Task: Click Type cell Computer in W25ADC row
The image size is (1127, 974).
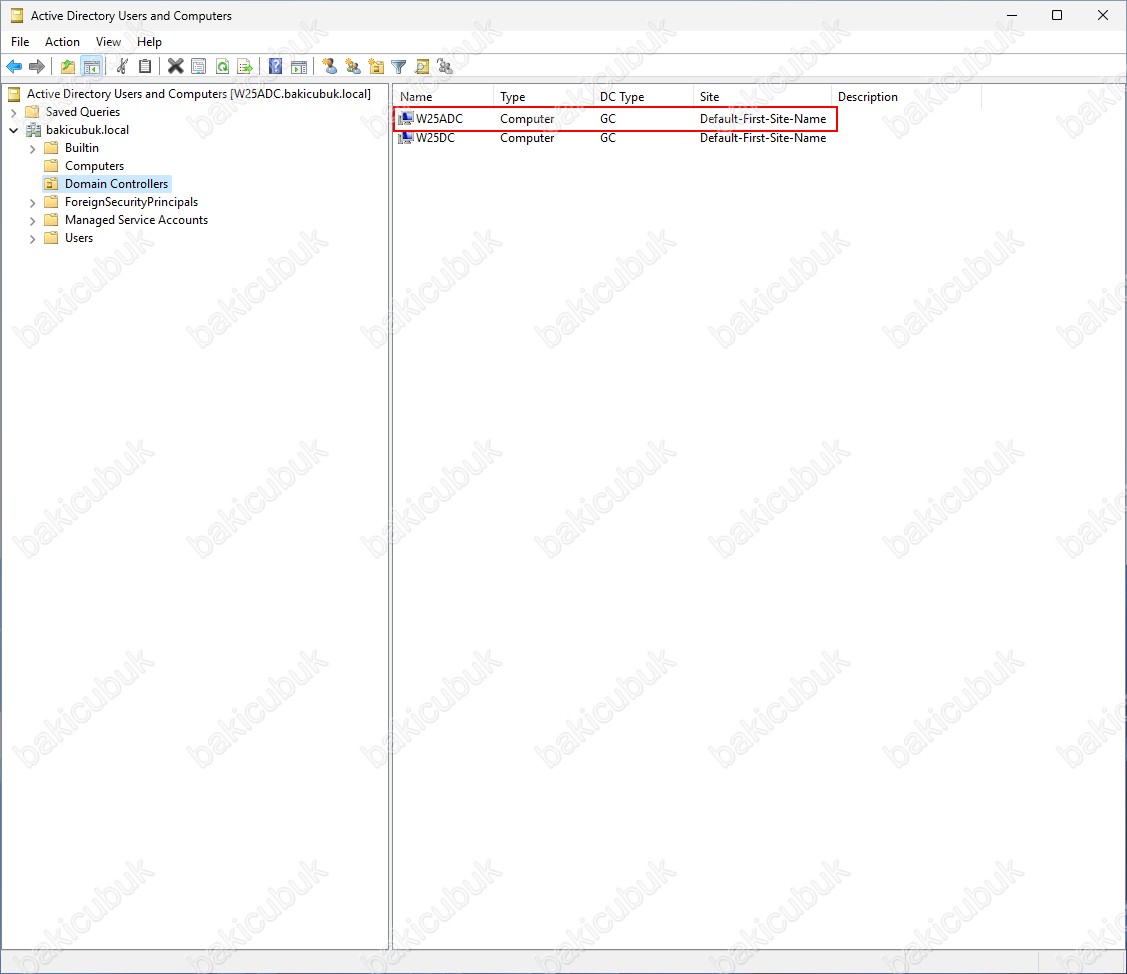Action: pos(527,119)
